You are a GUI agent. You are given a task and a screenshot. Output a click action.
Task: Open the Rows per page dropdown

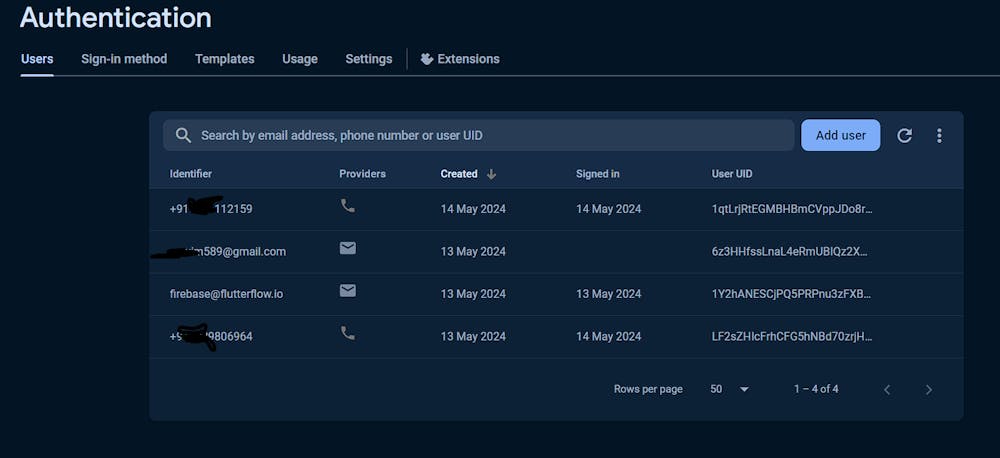tap(730, 389)
